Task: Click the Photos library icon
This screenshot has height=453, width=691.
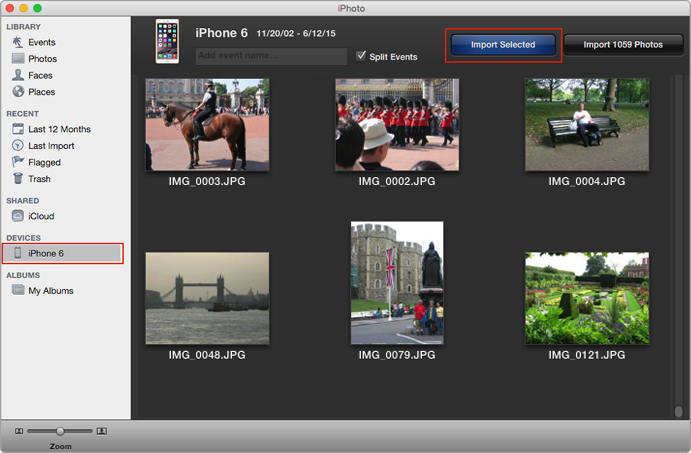Action: click(18, 58)
